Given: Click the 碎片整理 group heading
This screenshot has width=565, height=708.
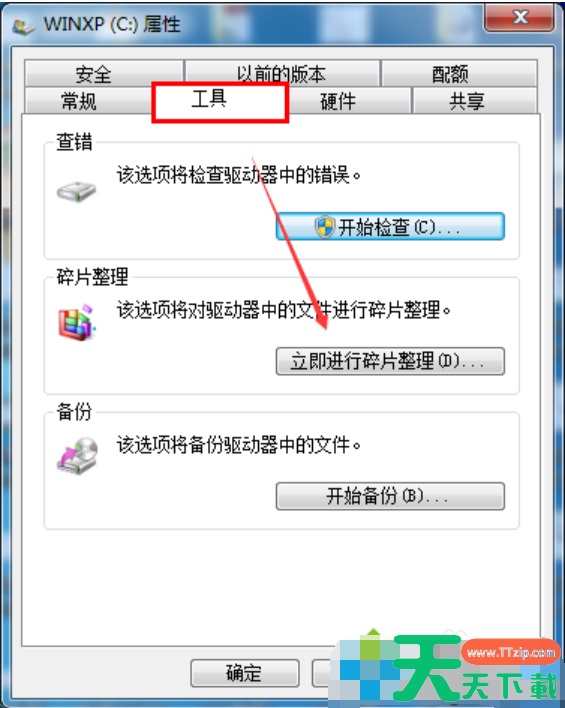Looking at the screenshot, I should pos(93,277).
